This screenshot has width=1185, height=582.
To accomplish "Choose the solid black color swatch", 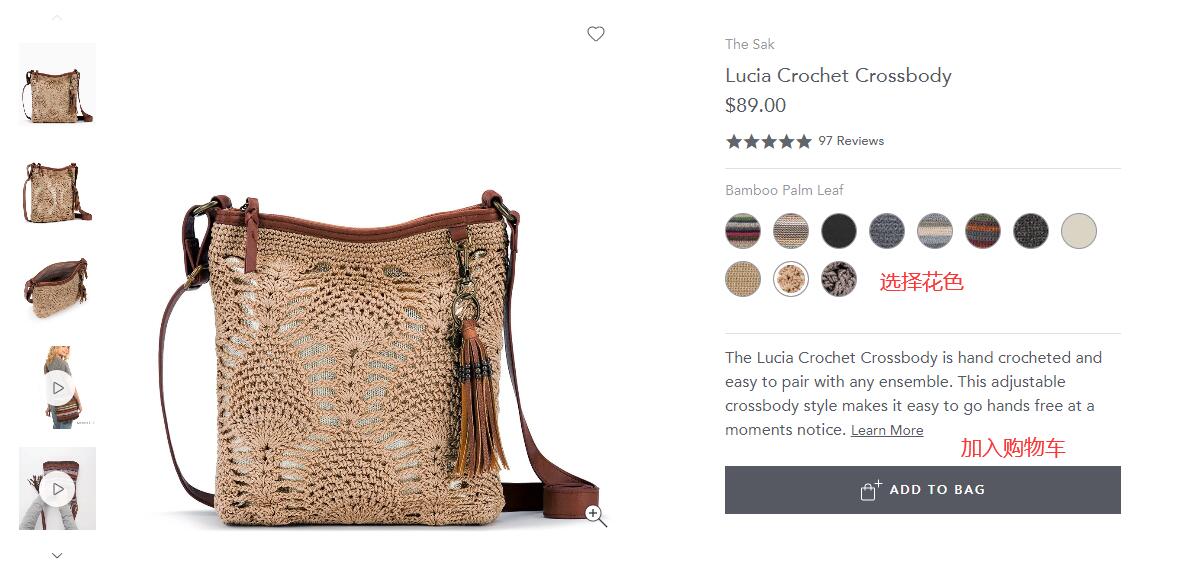I will coord(839,231).
